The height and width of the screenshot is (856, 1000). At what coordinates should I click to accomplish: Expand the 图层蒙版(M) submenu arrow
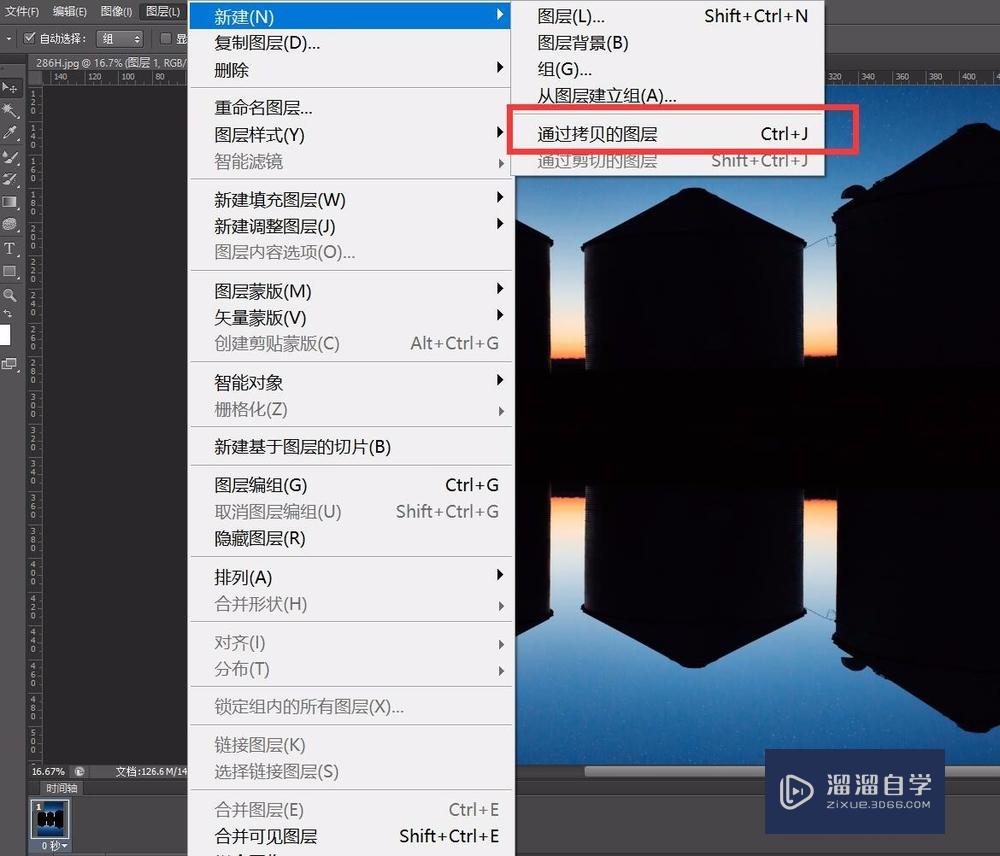[x=500, y=289]
